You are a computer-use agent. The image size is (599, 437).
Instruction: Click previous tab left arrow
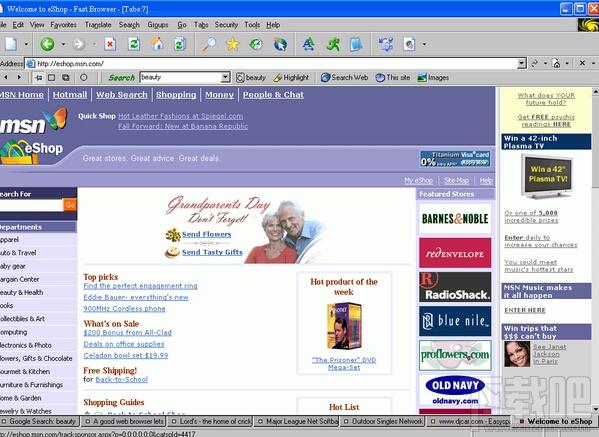coord(6,78)
